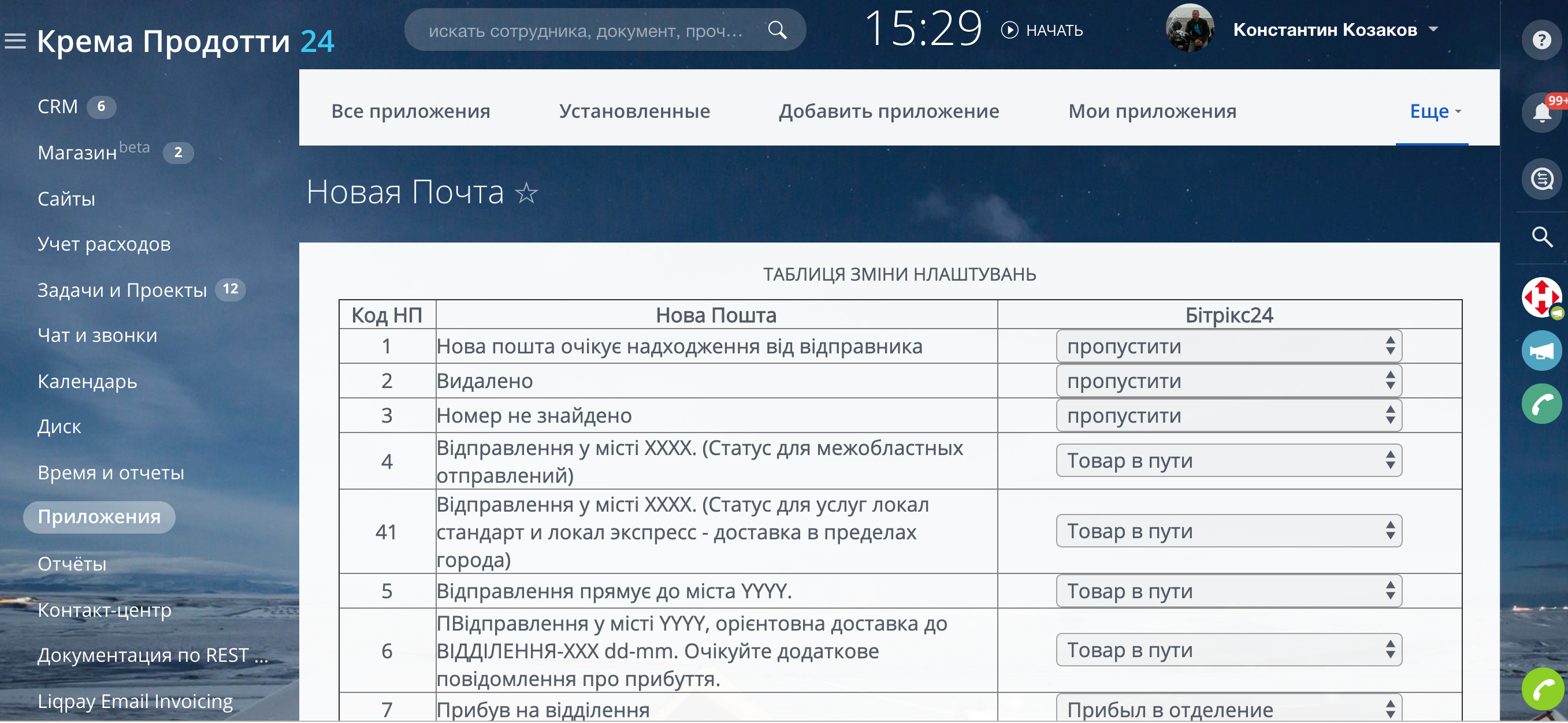The image size is (1568, 723).
Task: Open Календарь in the left menu
Action: click(87, 382)
